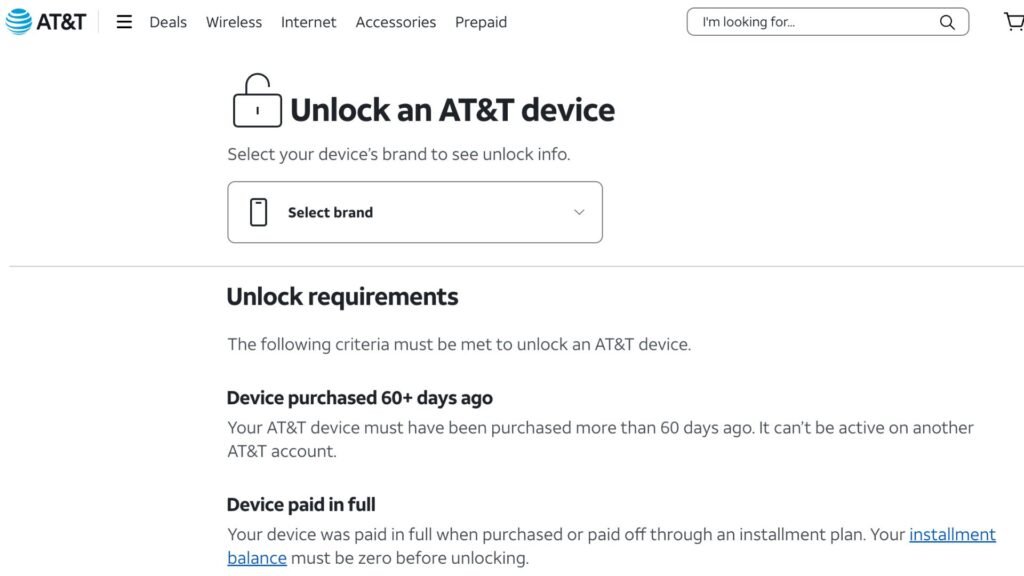This screenshot has width=1024, height=576.
Task: Click the AT&T wordmark next to the globe
Action: 60,20
